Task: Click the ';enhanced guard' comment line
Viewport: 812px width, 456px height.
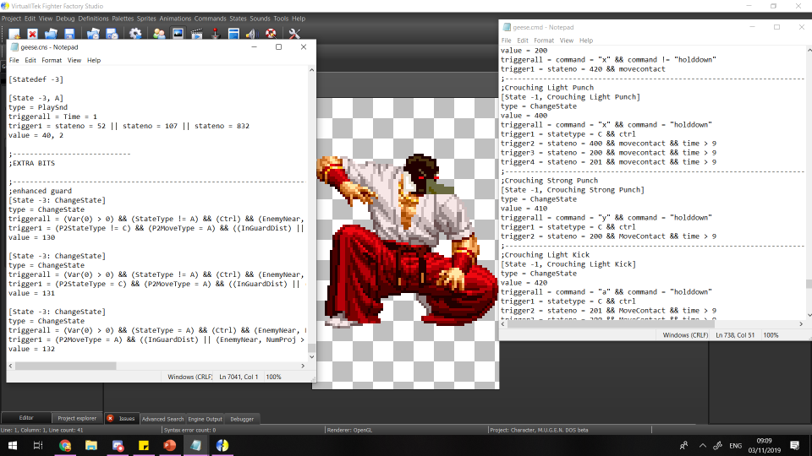Action: point(40,191)
